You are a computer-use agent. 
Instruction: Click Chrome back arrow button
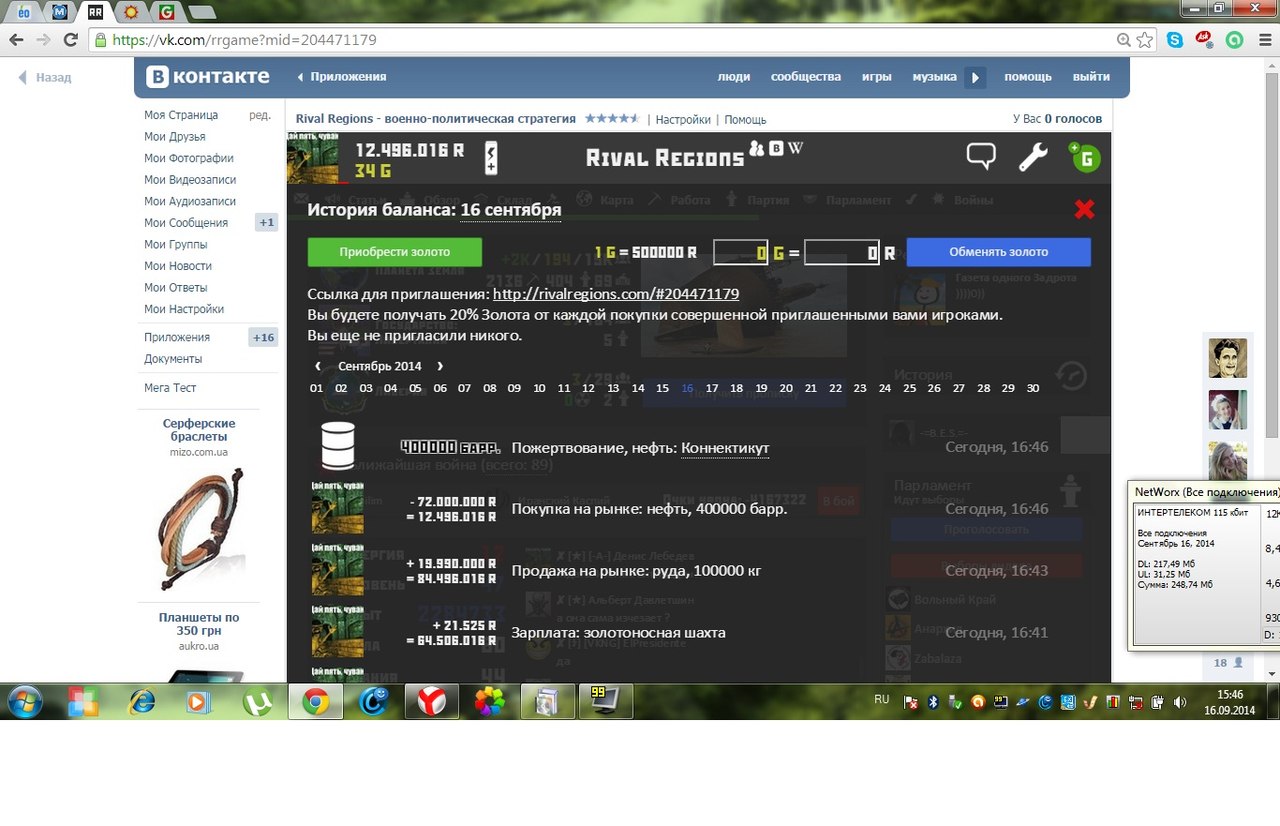[16, 40]
